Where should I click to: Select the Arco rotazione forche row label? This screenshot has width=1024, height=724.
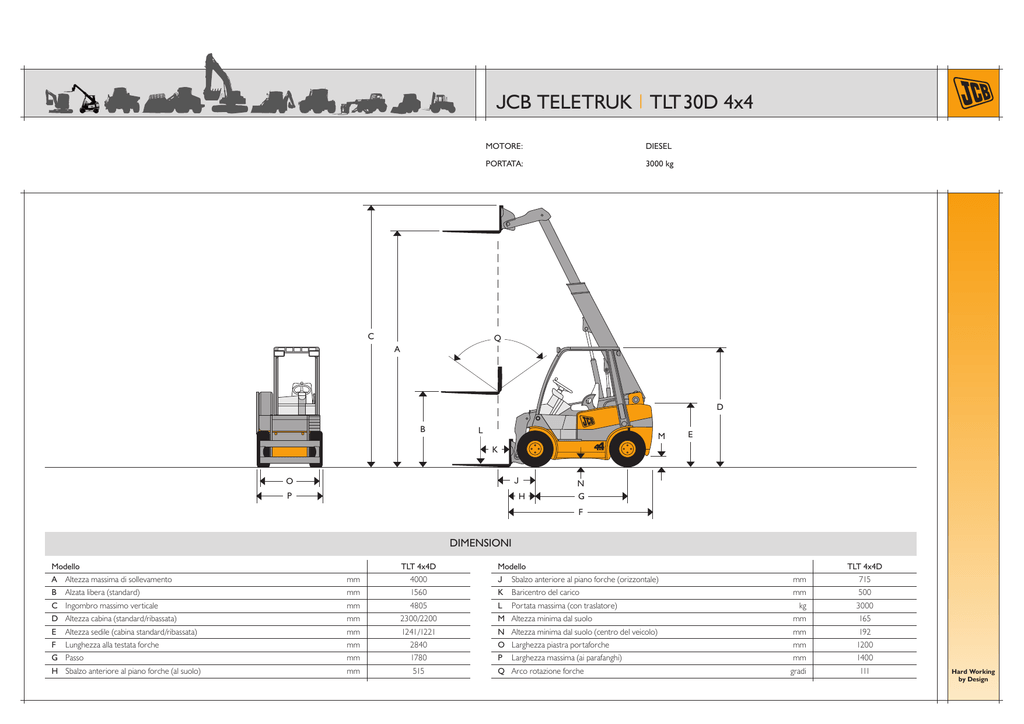tap(547, 671)
